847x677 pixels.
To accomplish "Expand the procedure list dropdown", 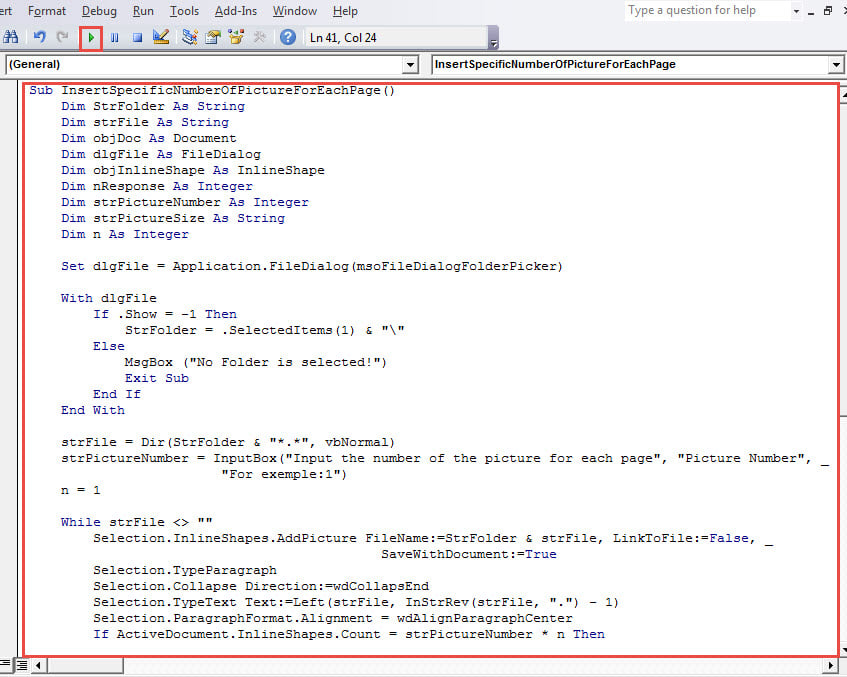I will 837,65.
